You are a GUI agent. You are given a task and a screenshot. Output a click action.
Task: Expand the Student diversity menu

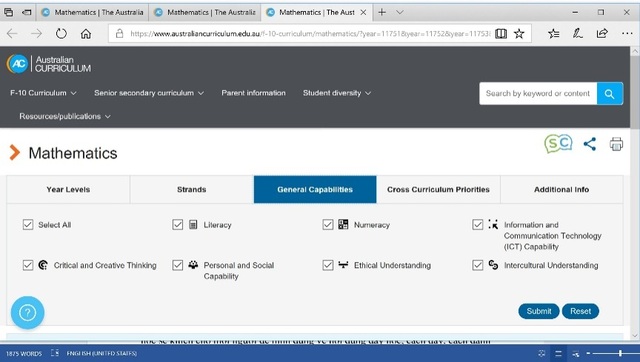[337, 93]
